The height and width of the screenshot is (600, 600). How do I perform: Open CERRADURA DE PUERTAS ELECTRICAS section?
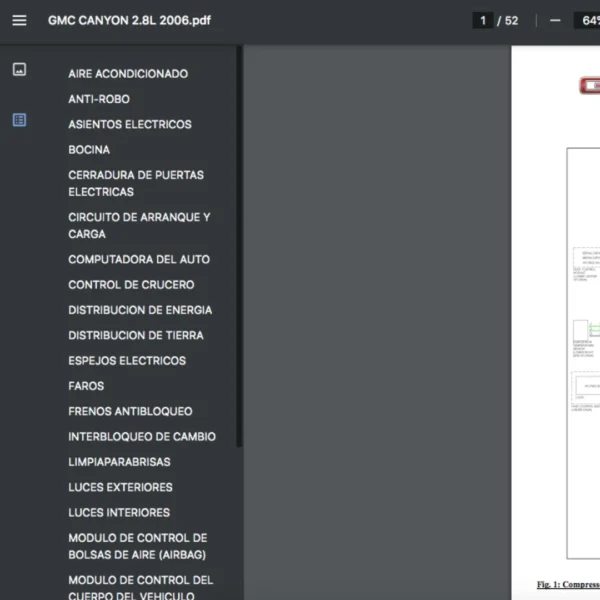[x=136, y=183]
